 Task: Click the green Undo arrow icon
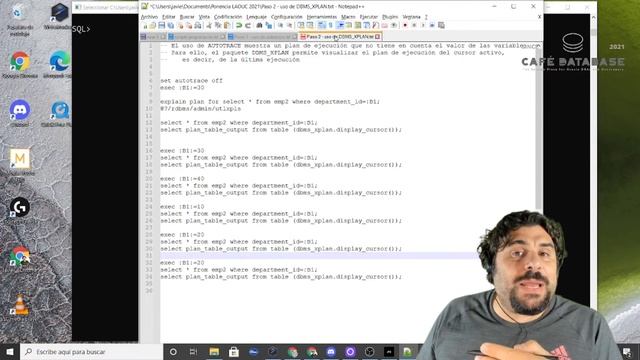tap(239, 25)
